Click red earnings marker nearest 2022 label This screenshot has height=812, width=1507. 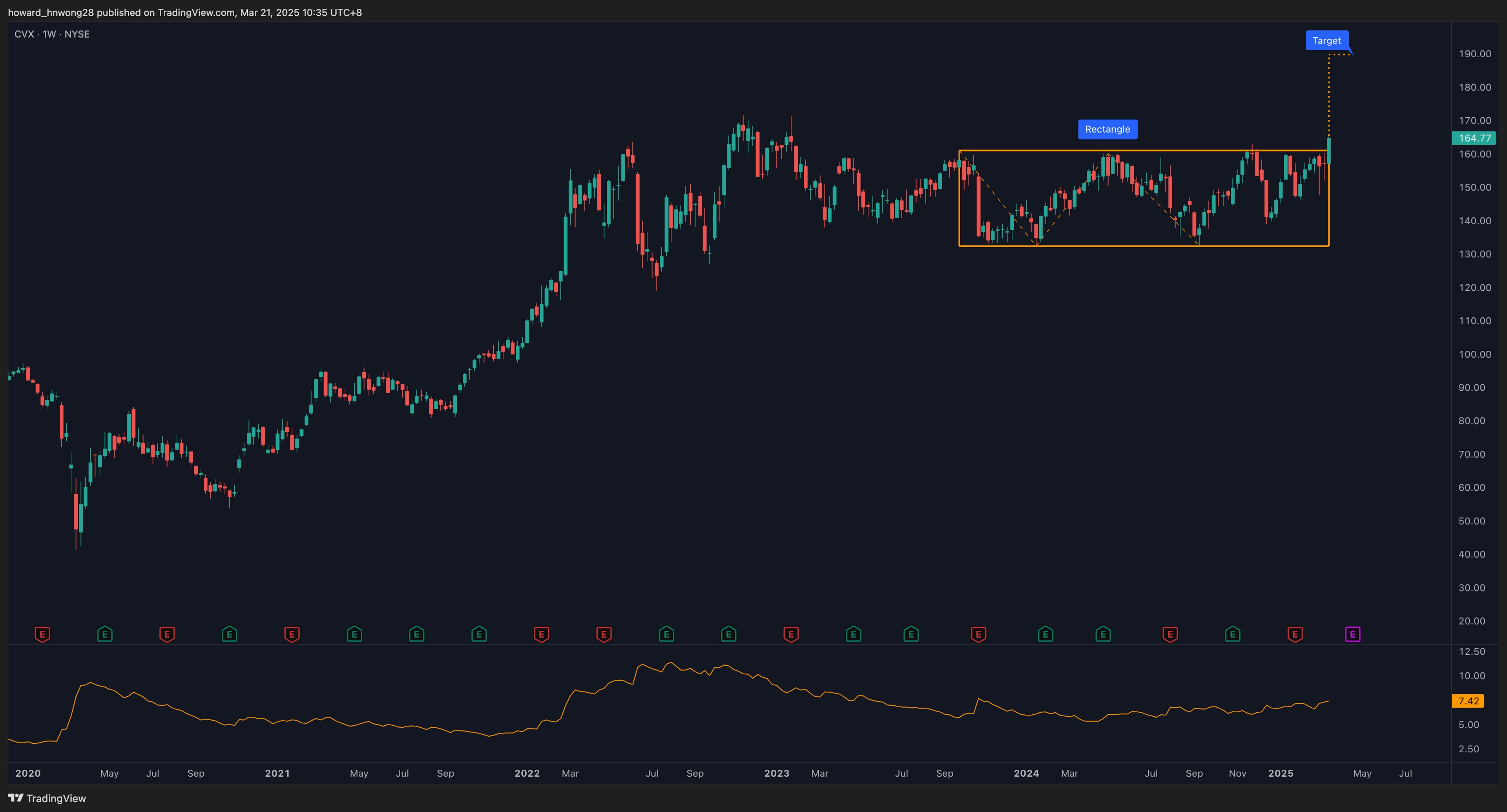click(x=542, y=634)
